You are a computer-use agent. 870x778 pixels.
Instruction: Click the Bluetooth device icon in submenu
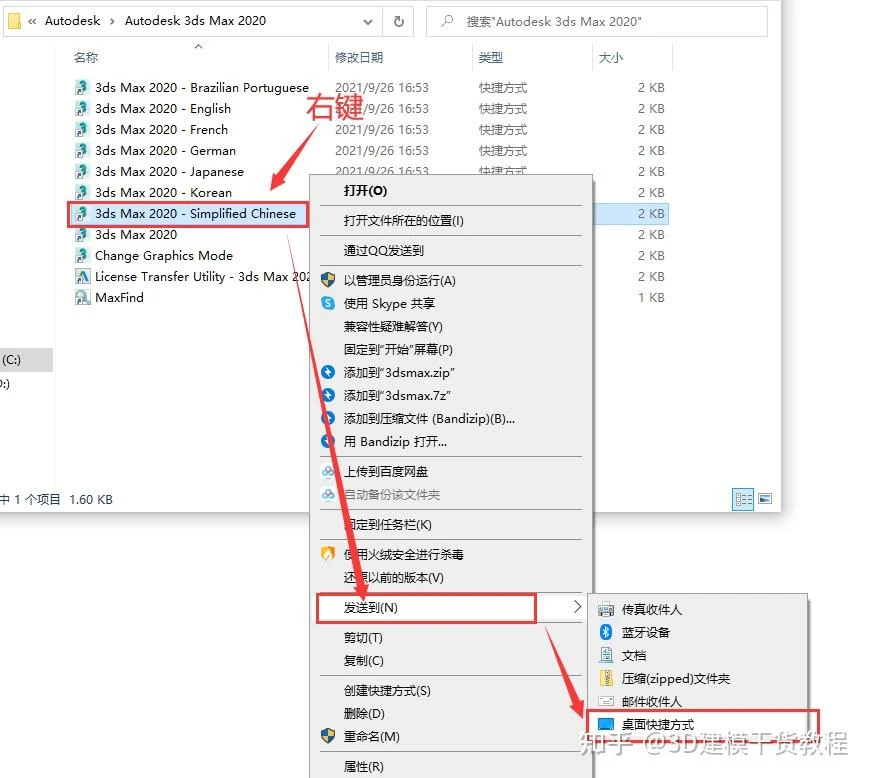click(605, 632)
